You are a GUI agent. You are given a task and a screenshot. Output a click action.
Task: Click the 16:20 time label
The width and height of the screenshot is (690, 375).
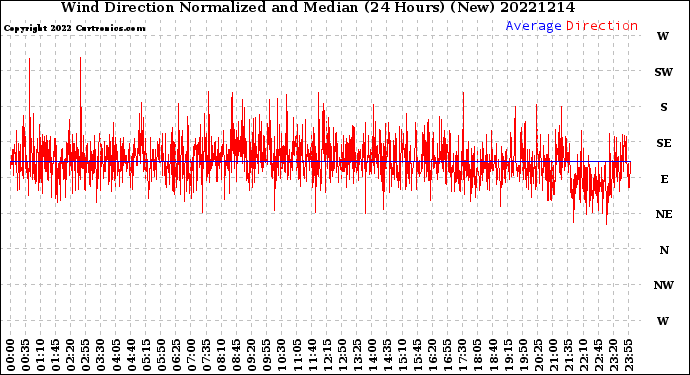pos(433,355)
